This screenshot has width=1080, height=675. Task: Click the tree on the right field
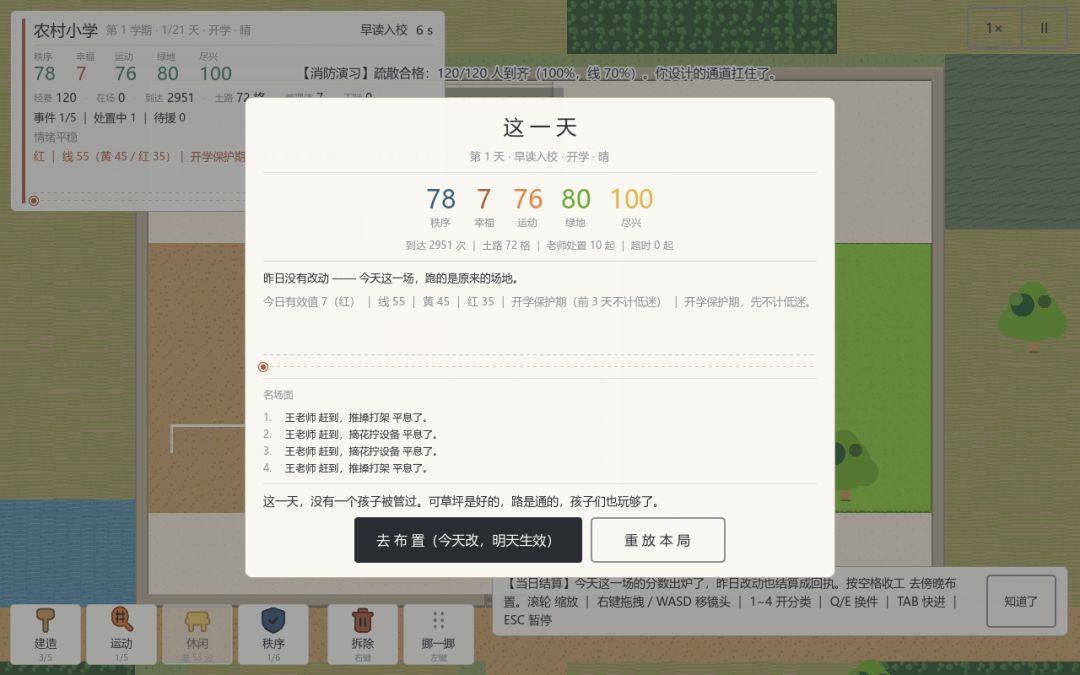pos(1032,316)
